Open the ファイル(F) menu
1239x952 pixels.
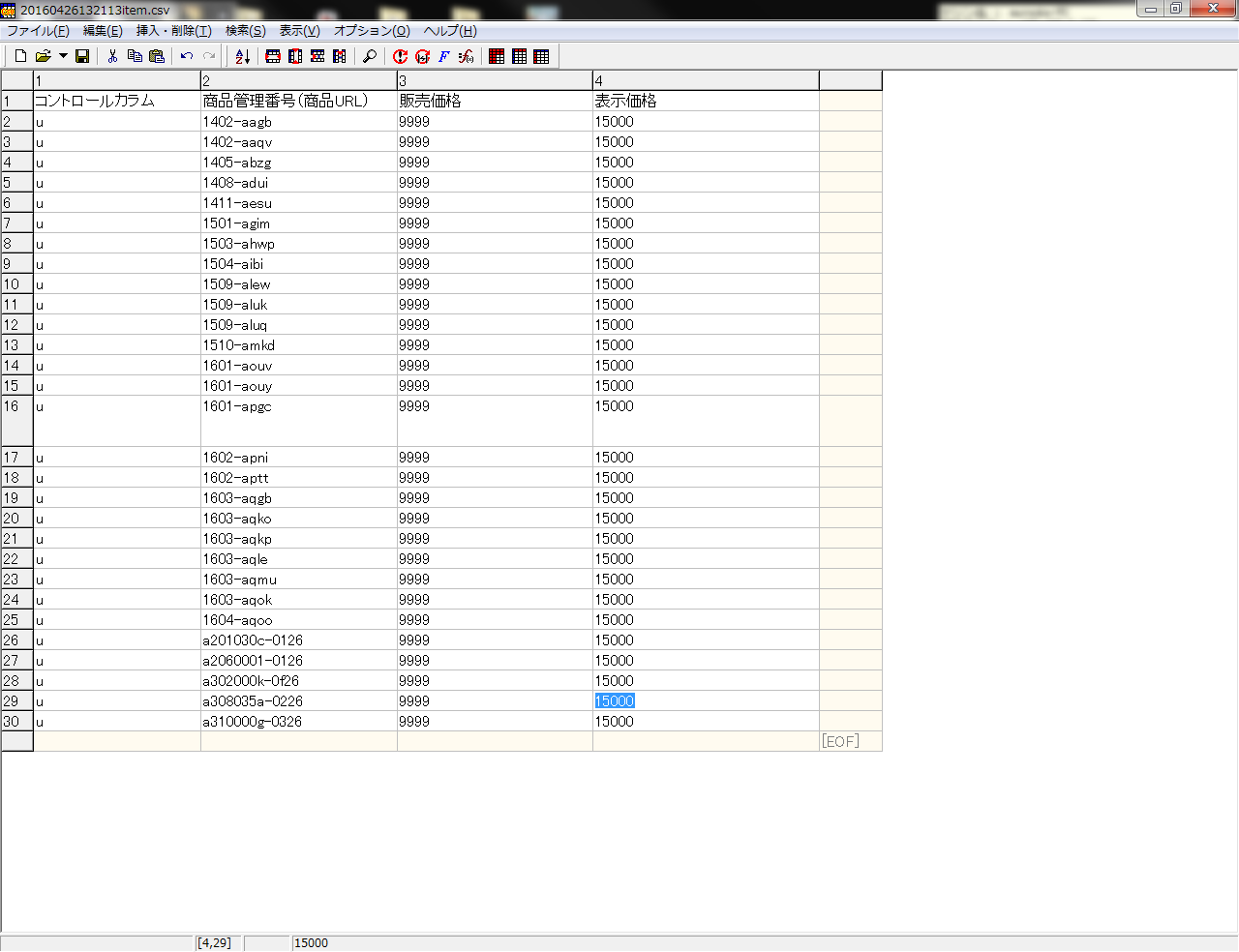[x=38, y=31]
